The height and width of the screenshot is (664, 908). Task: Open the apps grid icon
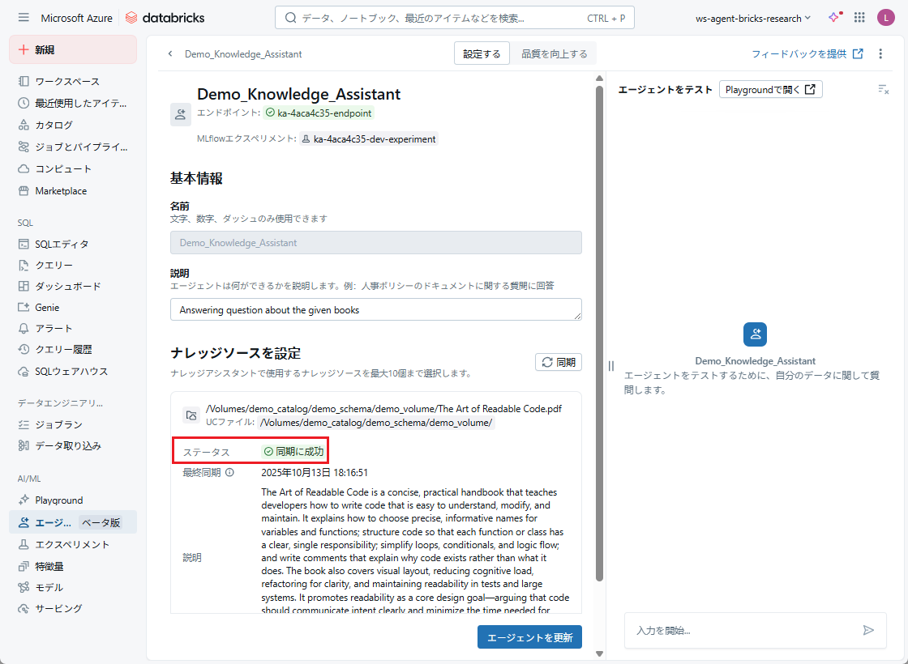pyautogui.click(x=859, y=18)
